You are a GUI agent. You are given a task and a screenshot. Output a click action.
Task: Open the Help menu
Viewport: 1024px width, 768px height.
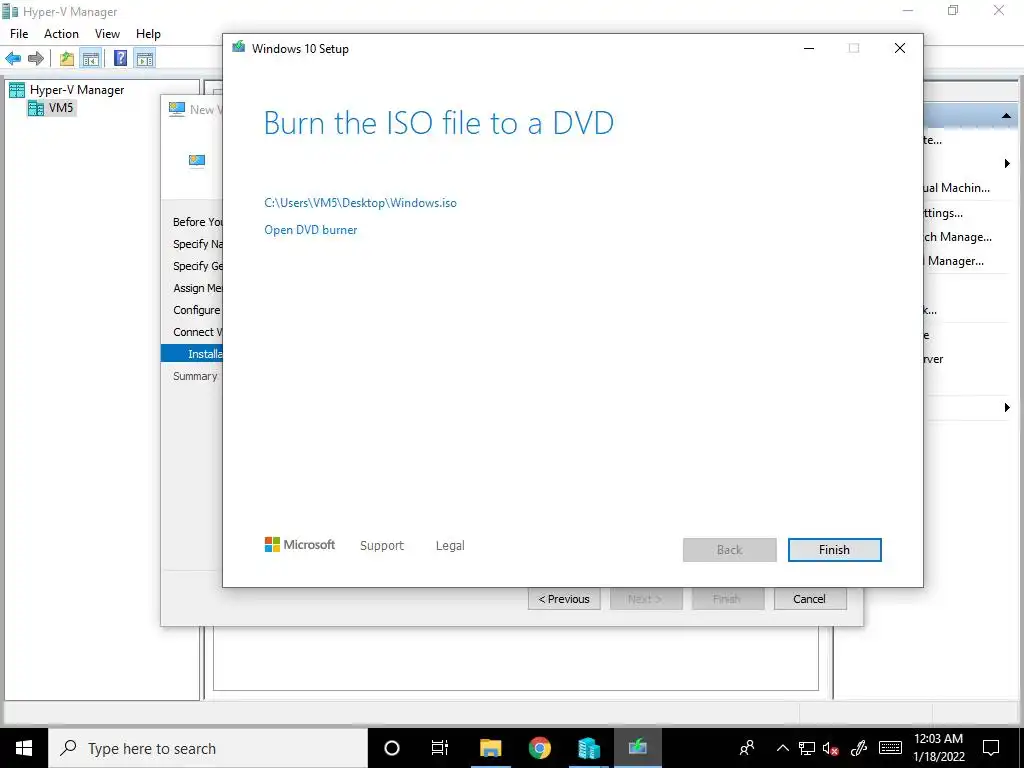point(148,34)
